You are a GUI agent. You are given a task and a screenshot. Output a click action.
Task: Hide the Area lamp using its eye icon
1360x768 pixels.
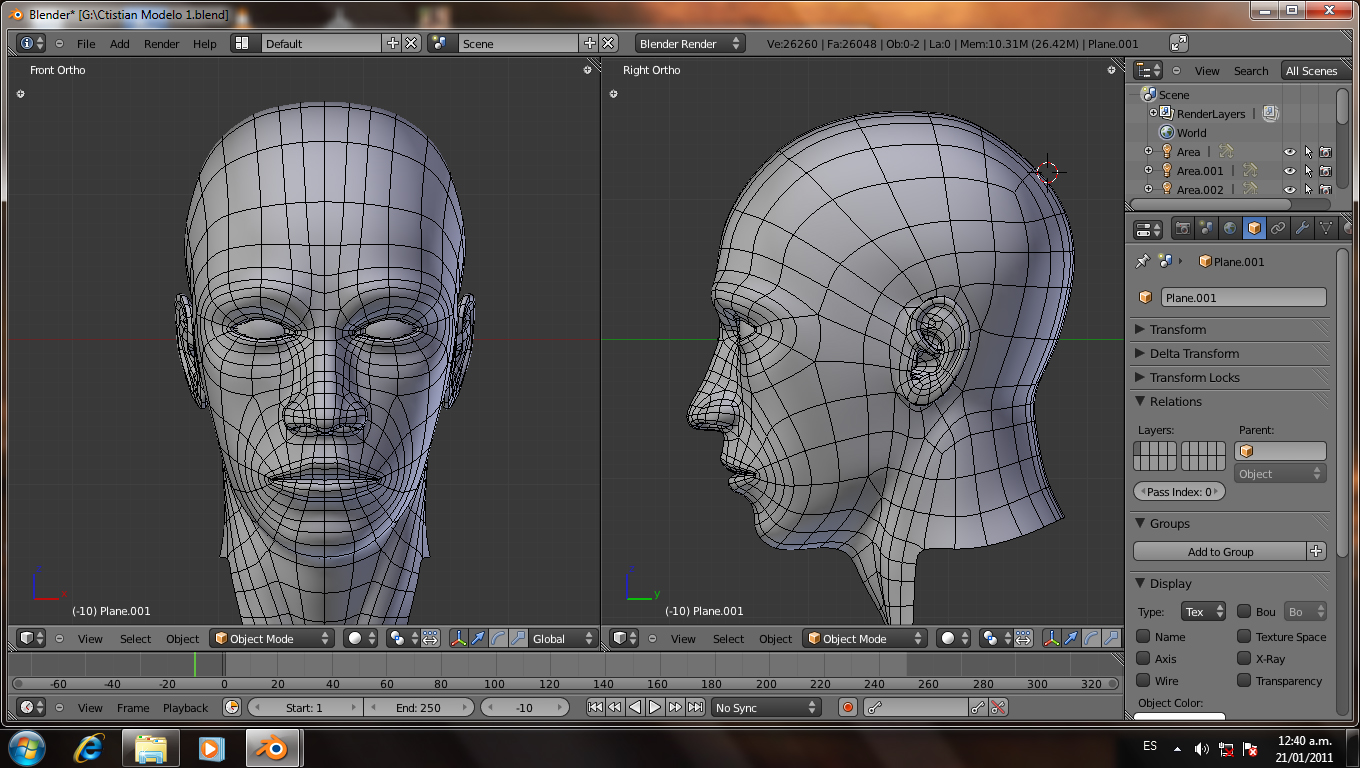(1289, 152)
